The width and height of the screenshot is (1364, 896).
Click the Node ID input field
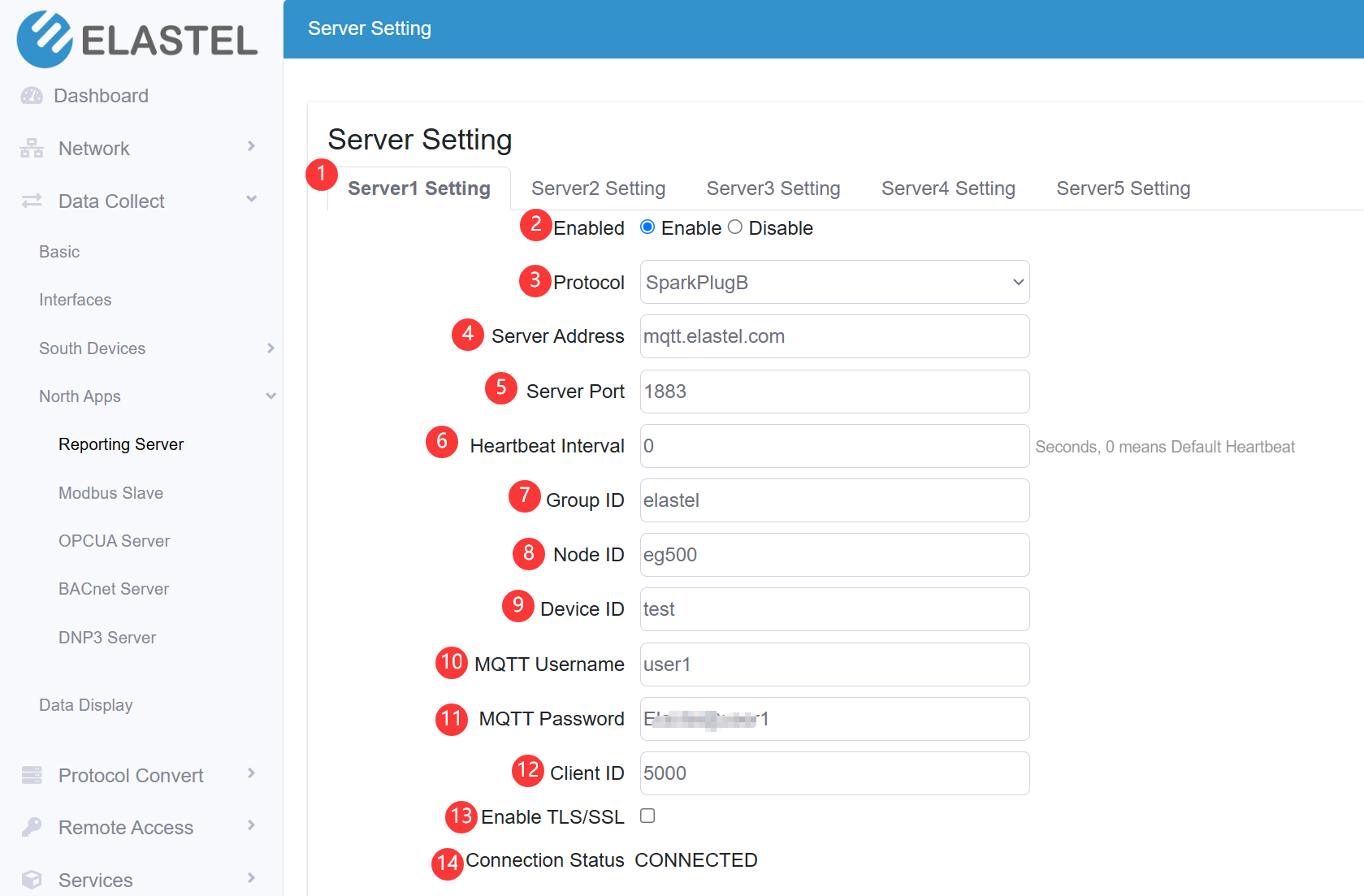(x=834, y=555)
